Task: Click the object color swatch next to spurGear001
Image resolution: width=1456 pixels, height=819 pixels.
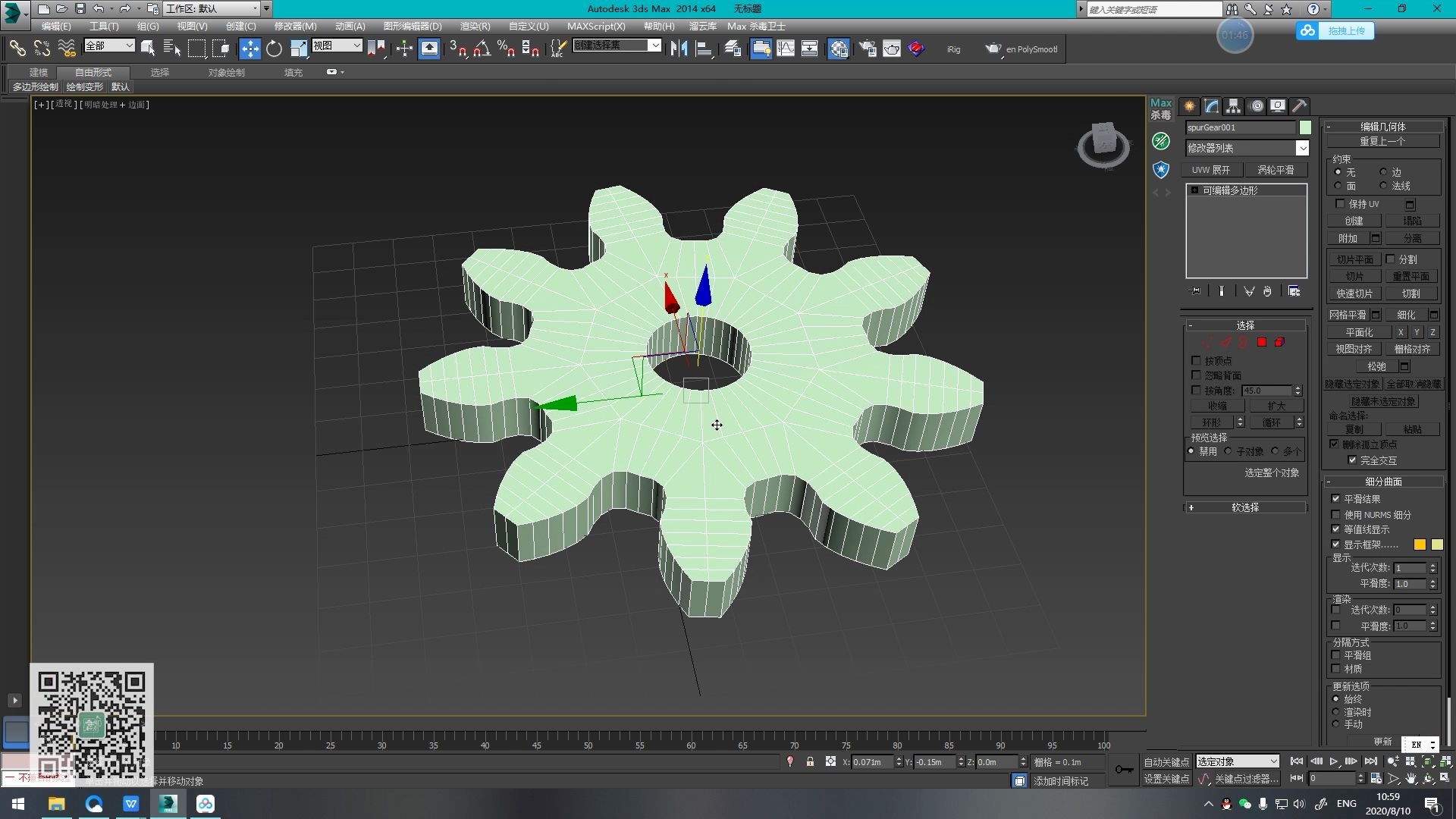Action: (x=1305, y=127)
